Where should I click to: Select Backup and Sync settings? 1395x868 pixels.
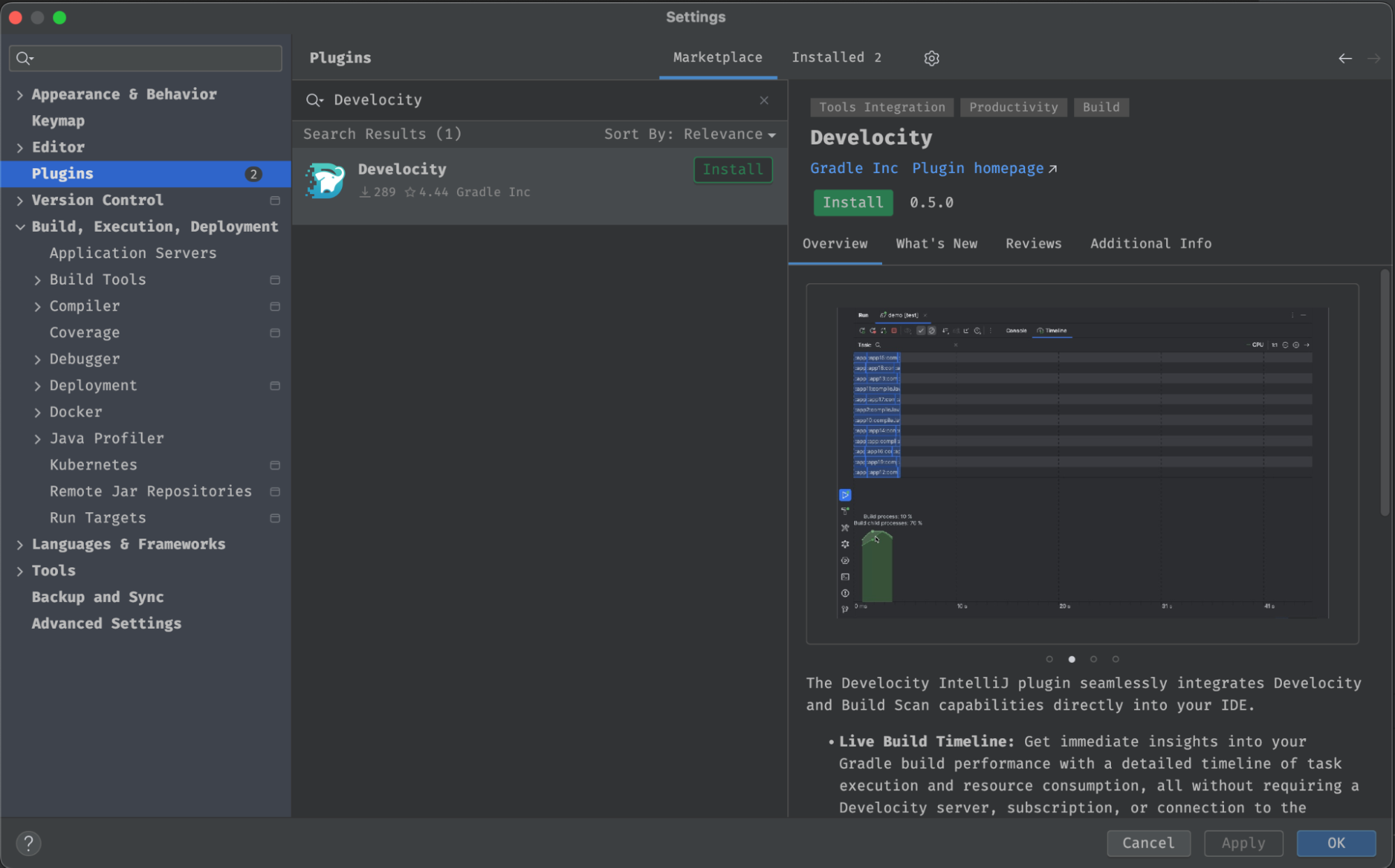(145, 598)
